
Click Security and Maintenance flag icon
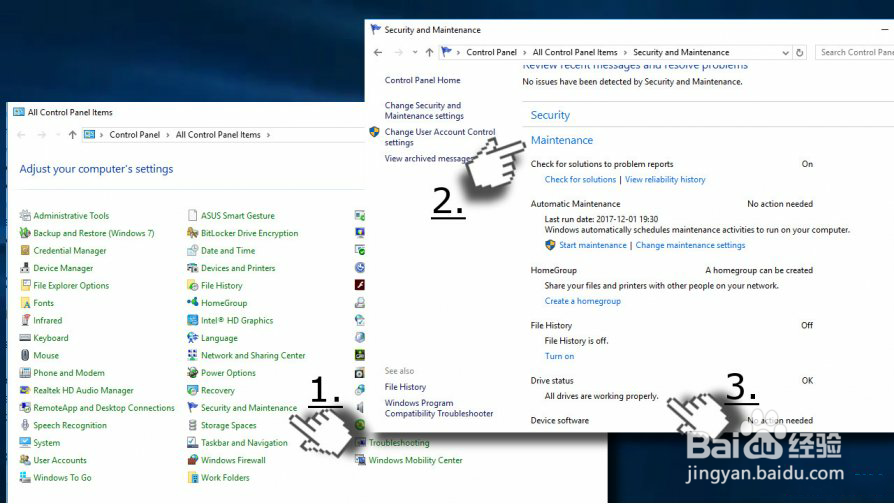click(x=193, y=408)
